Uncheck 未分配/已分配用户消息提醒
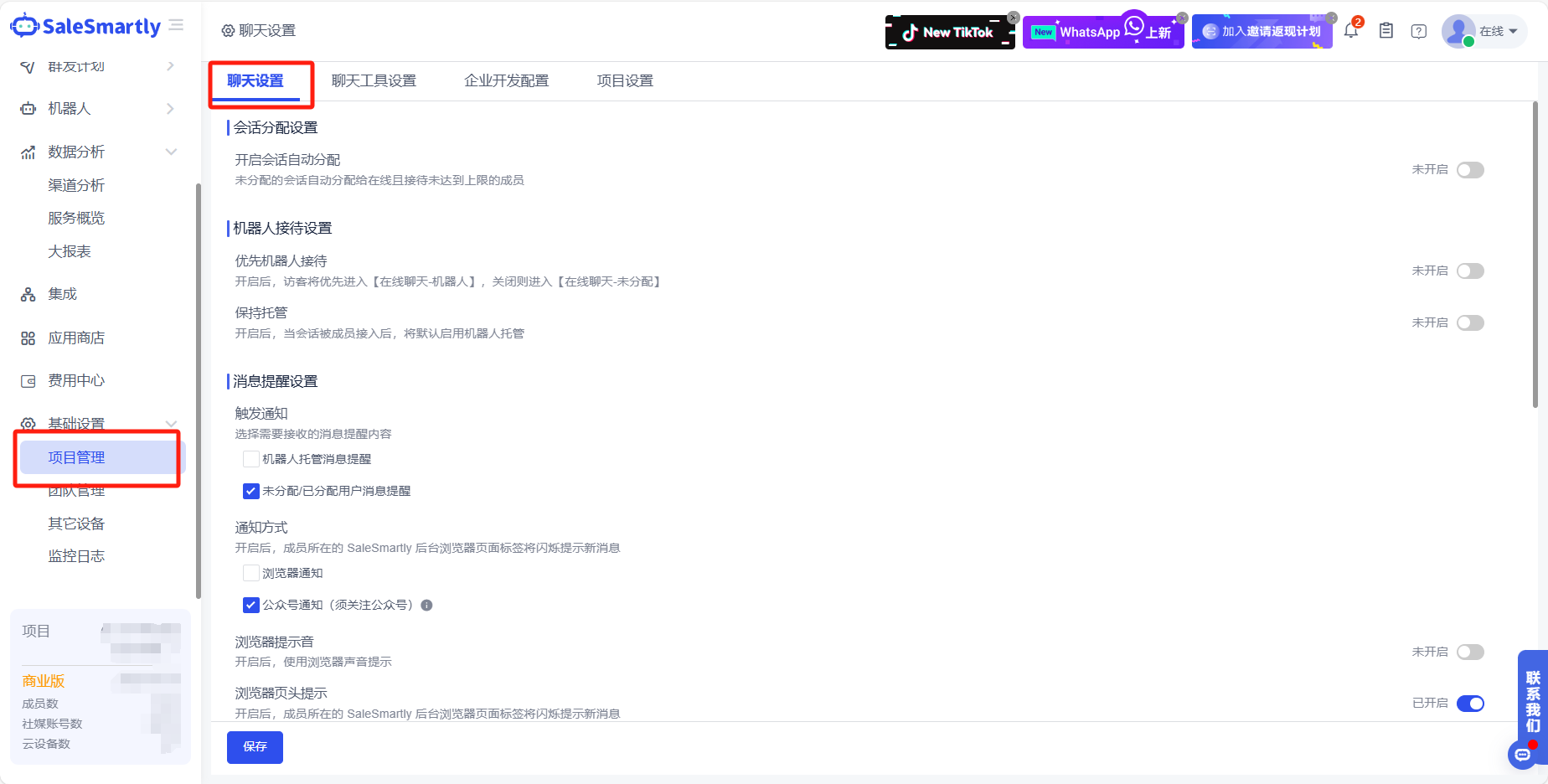This screenshot has width=1548, height=784. tap(250, 491)
